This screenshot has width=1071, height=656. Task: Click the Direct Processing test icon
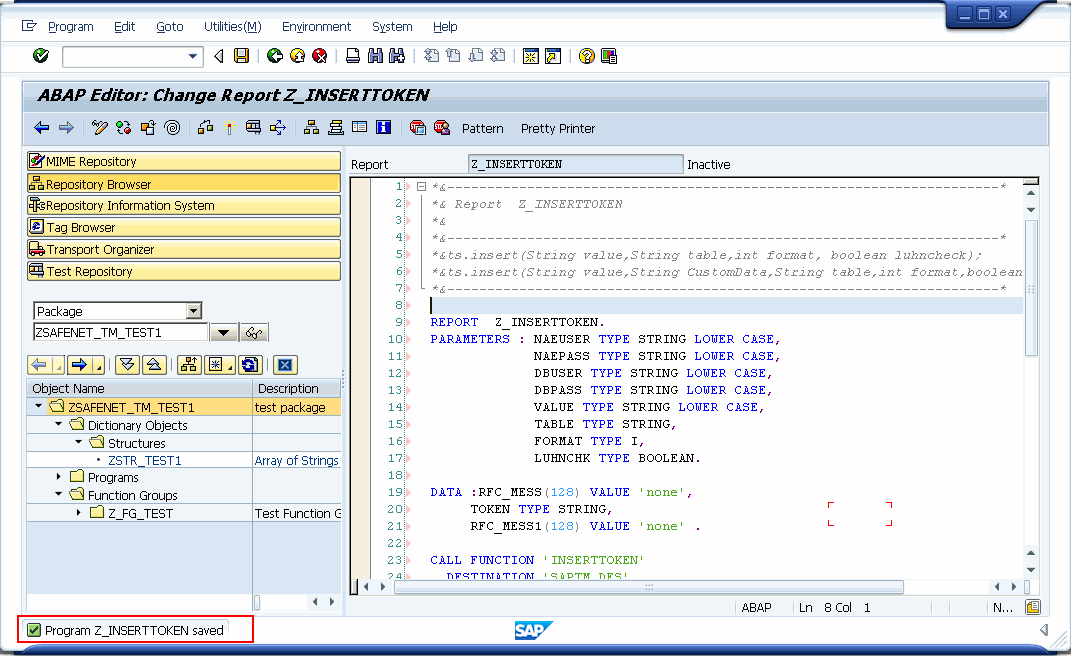click(x=253, y=127)
